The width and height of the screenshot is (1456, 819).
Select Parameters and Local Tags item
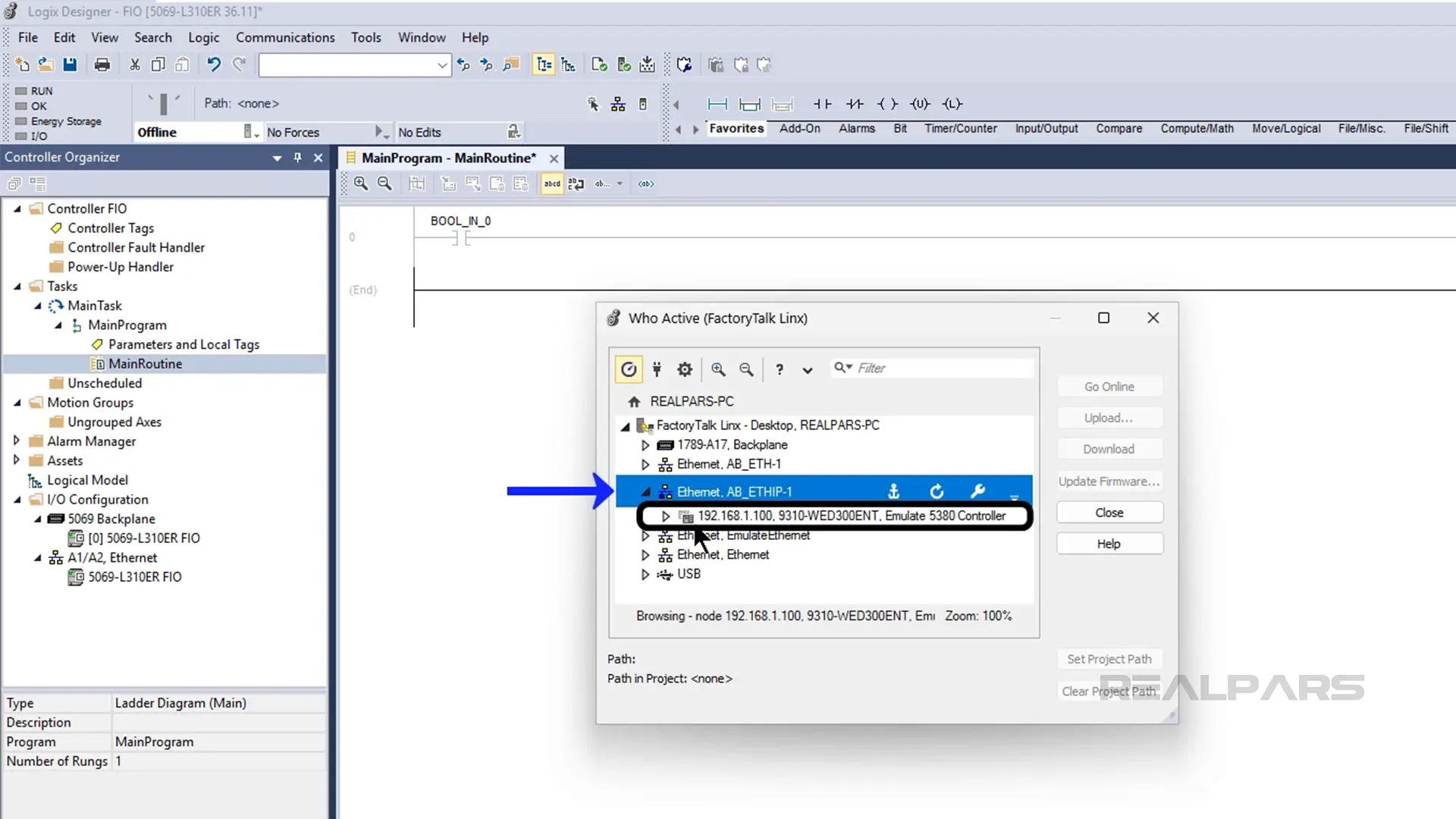pyautogui.click(x=184, y=344)
